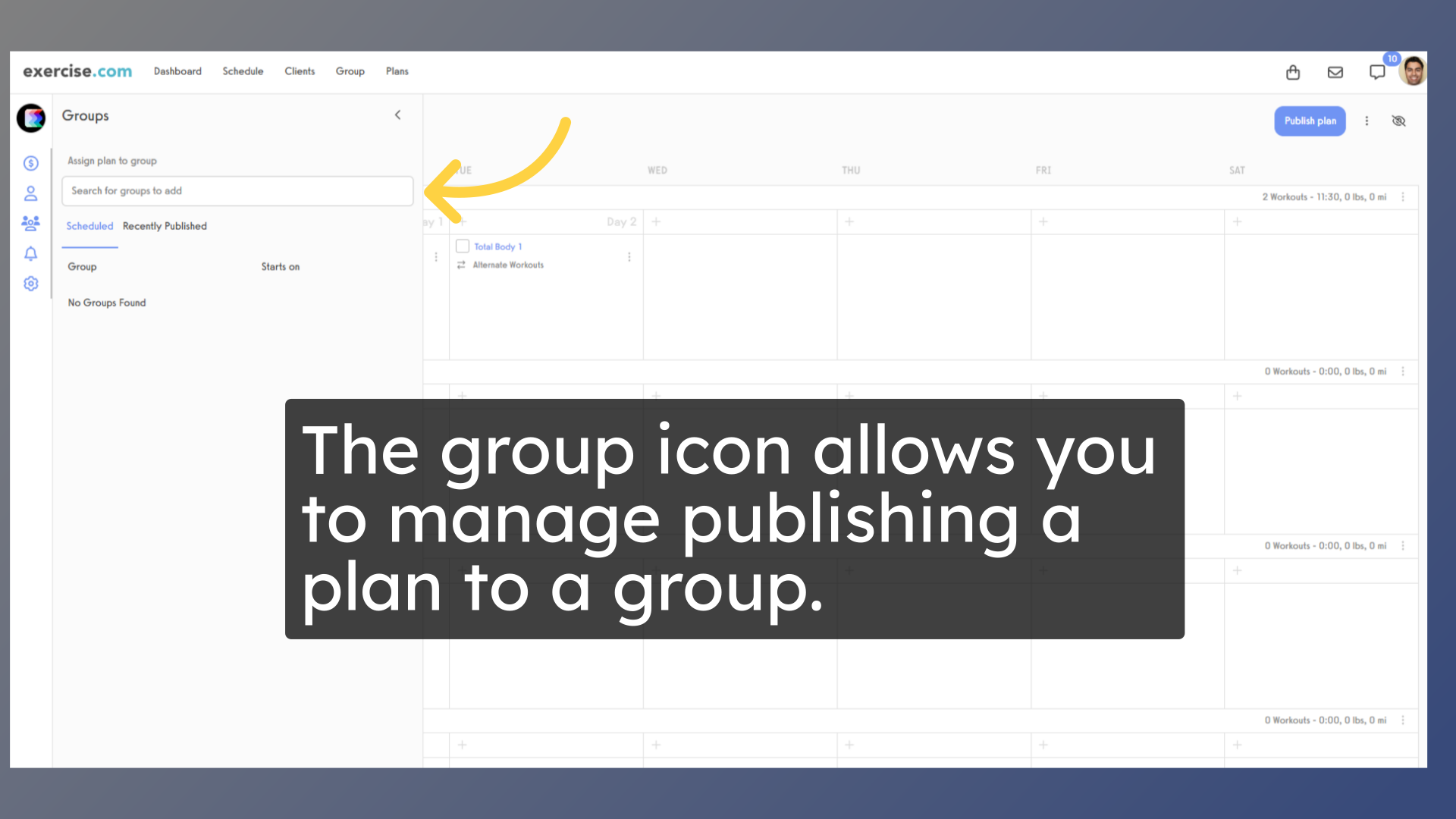Select the Scheduled tab in Groups panel
This screenshot has height=819, width=1456.
pos(89,225)
